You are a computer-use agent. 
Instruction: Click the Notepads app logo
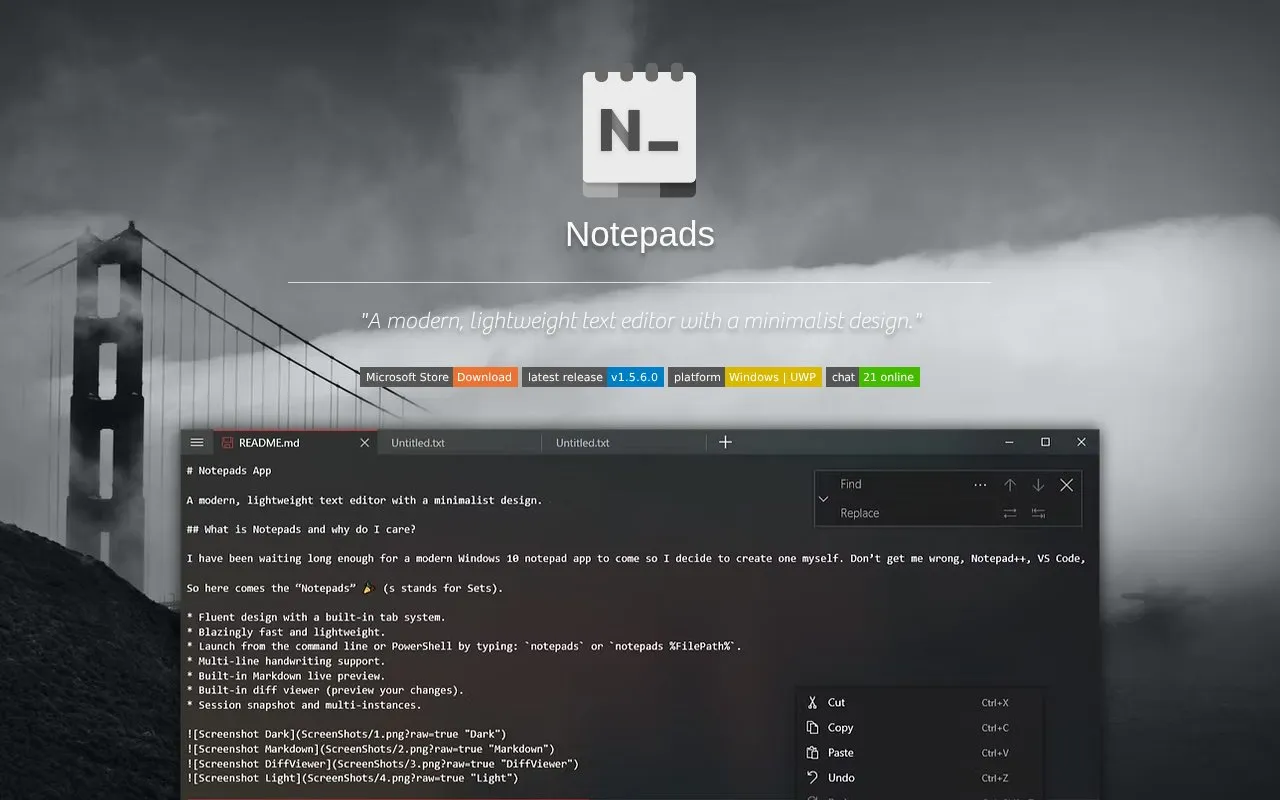pos(640,131)
